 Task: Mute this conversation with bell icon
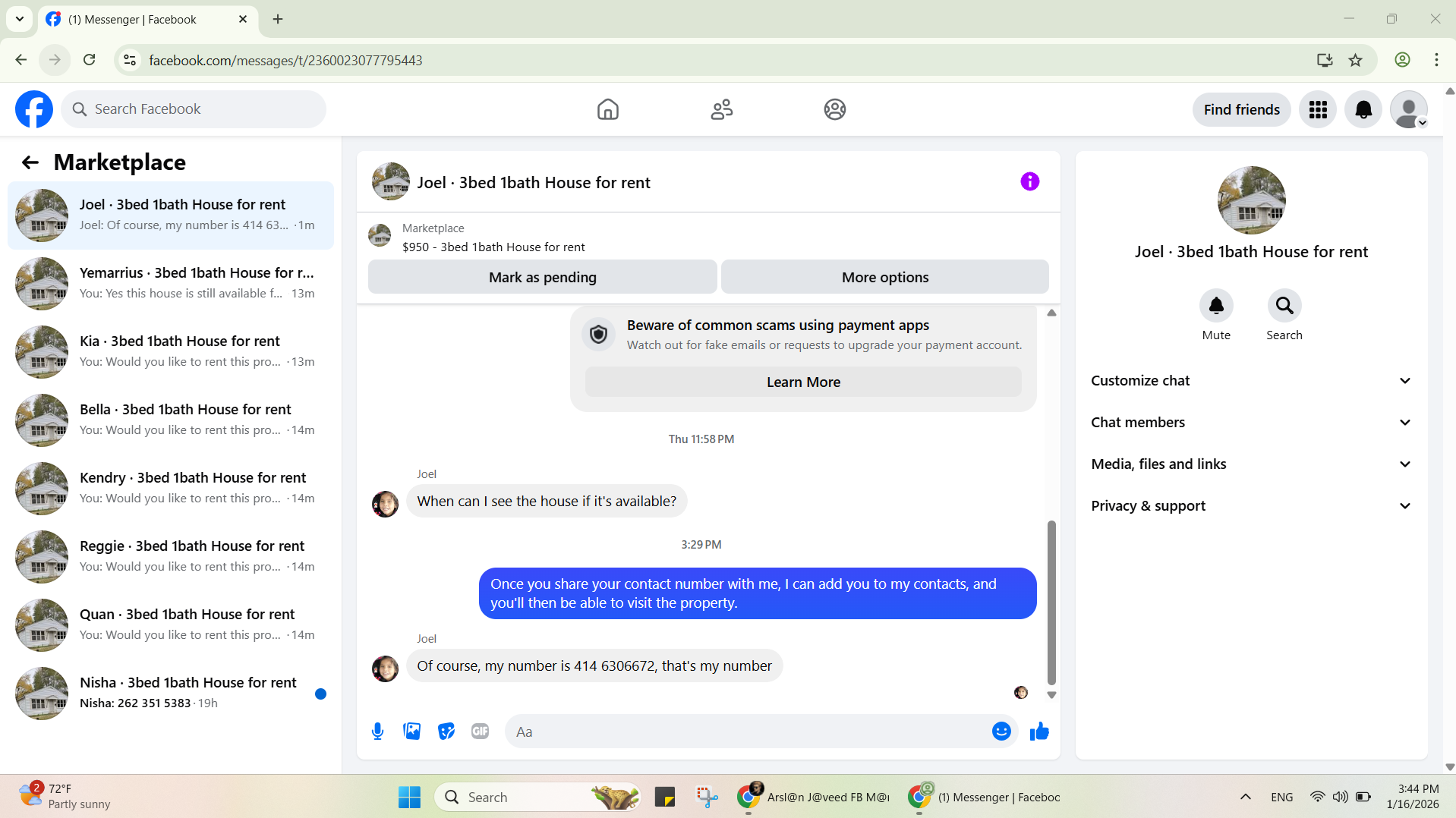pyautogui.click(x=1215, y=306)
